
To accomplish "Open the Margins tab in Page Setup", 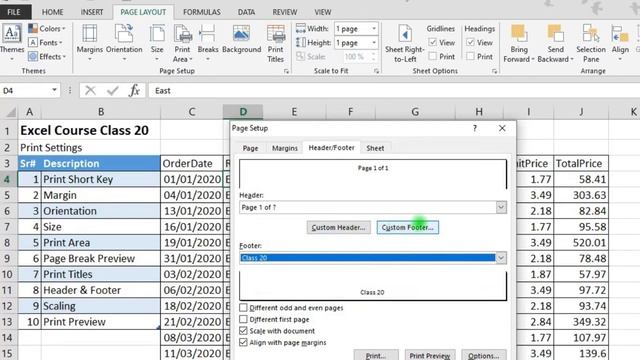I will click(x=284, y=148).
